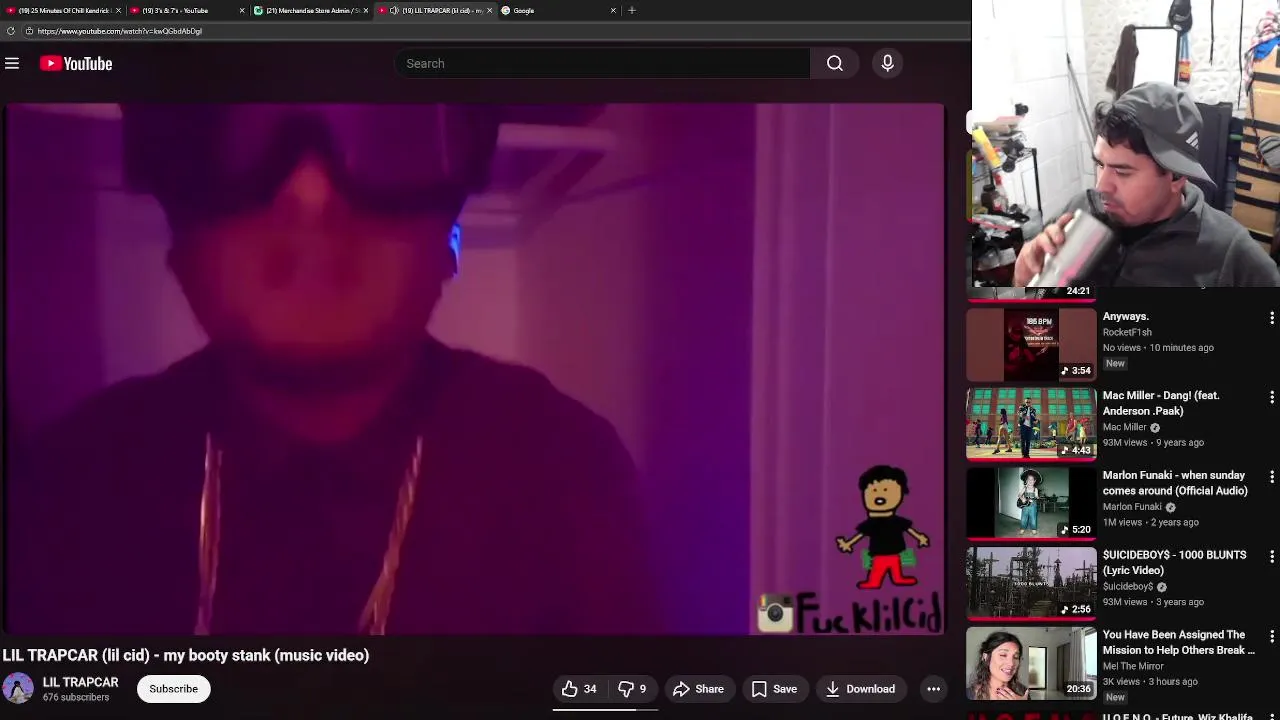Open Marlon Funaki video thumbnail
The height and width of the screenshot is (720, 1280).
pyautogui.click(x=1031, y=503)
